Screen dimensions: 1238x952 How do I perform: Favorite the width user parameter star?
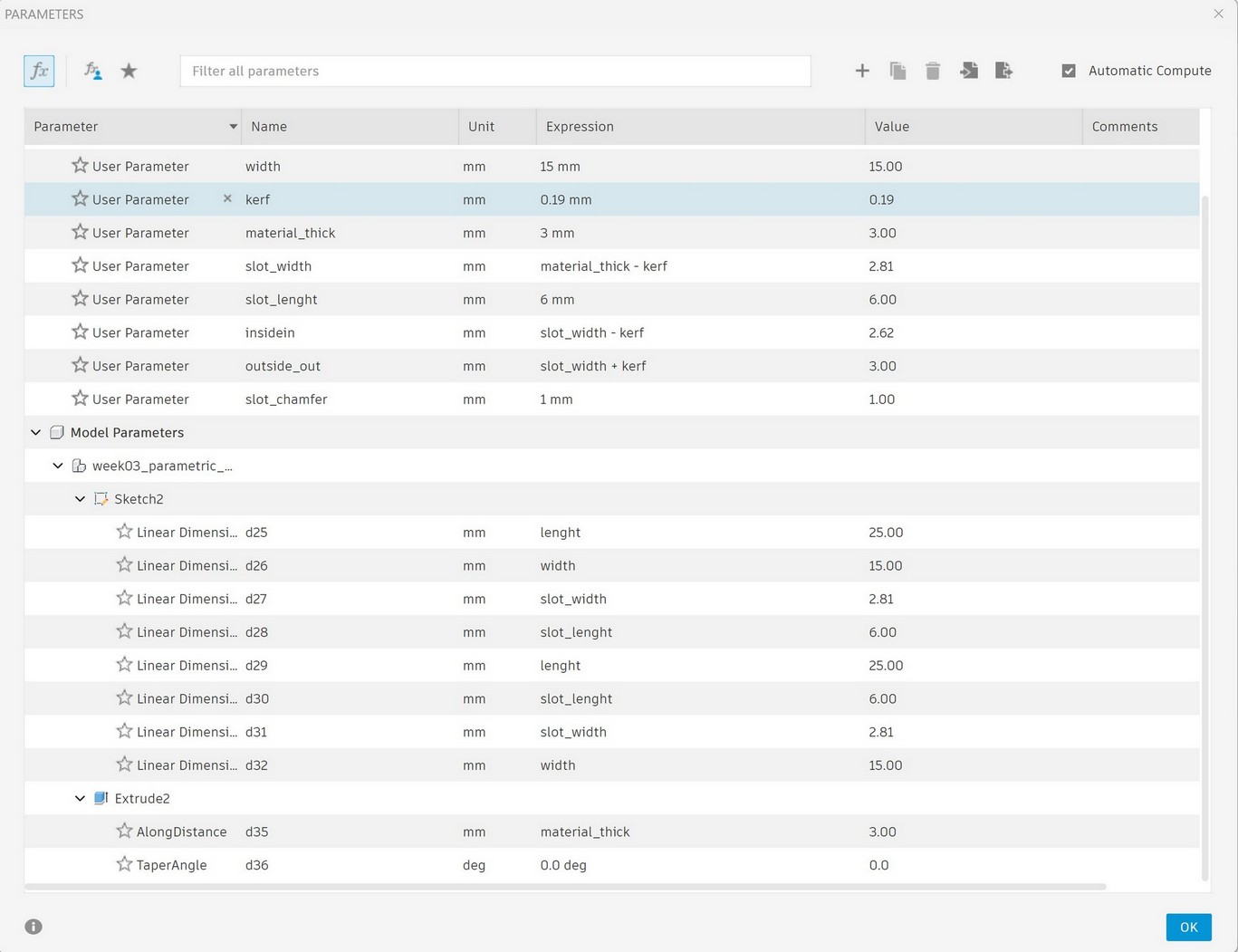(x=80, y=166)
